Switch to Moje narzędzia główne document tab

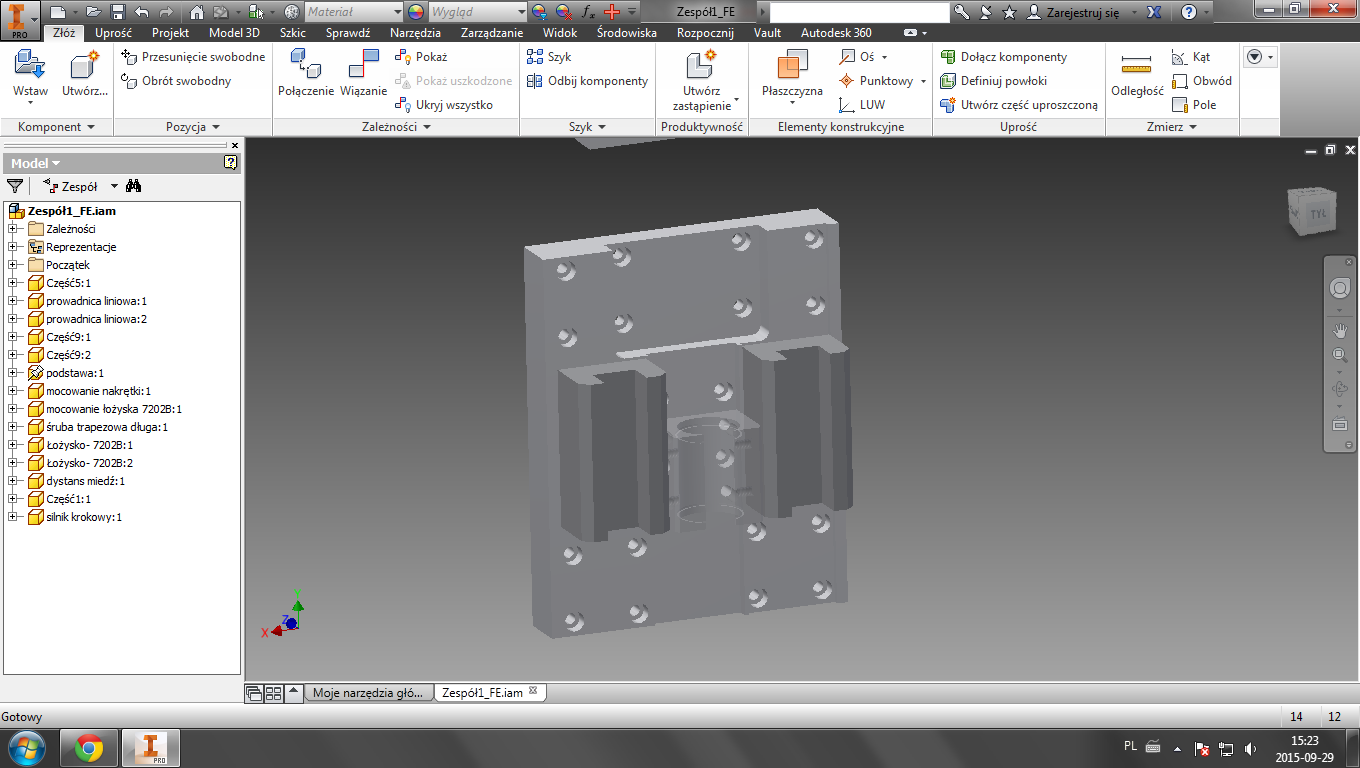click(x=369, y=692)
